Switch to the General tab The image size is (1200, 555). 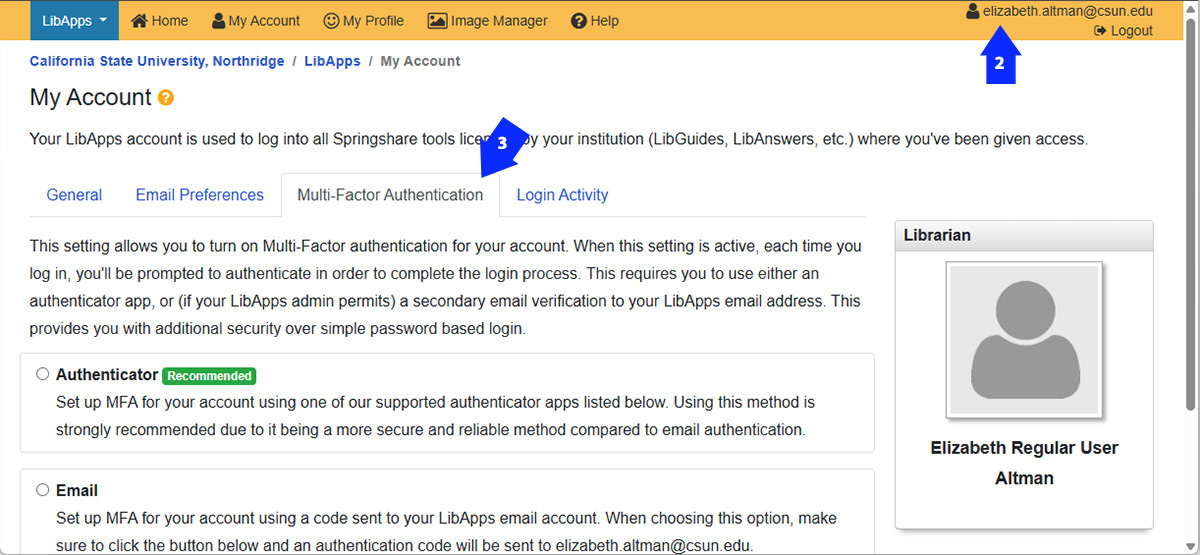pyautogui.click(x=74, y=195)
